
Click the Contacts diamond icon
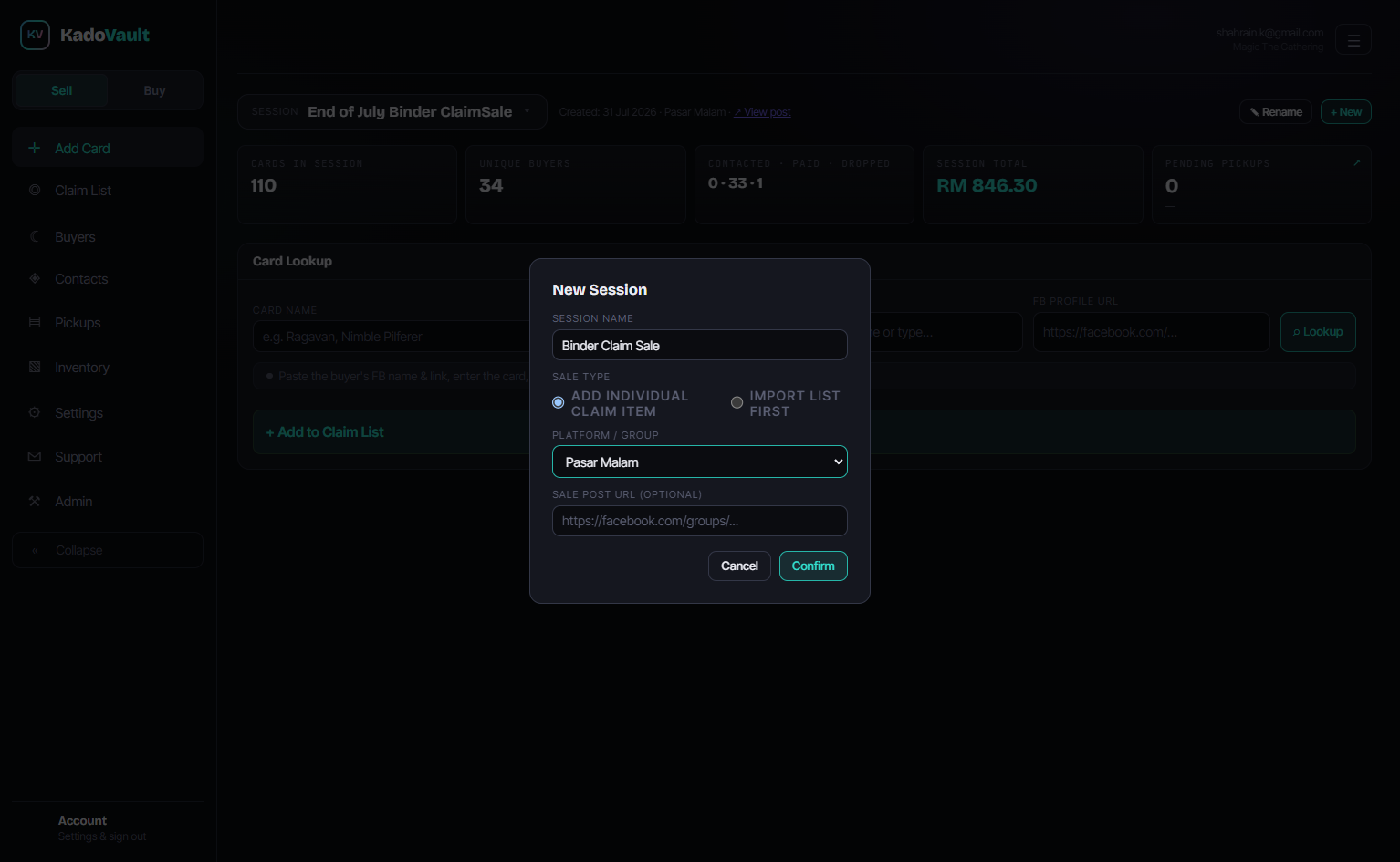coord(35,278)
